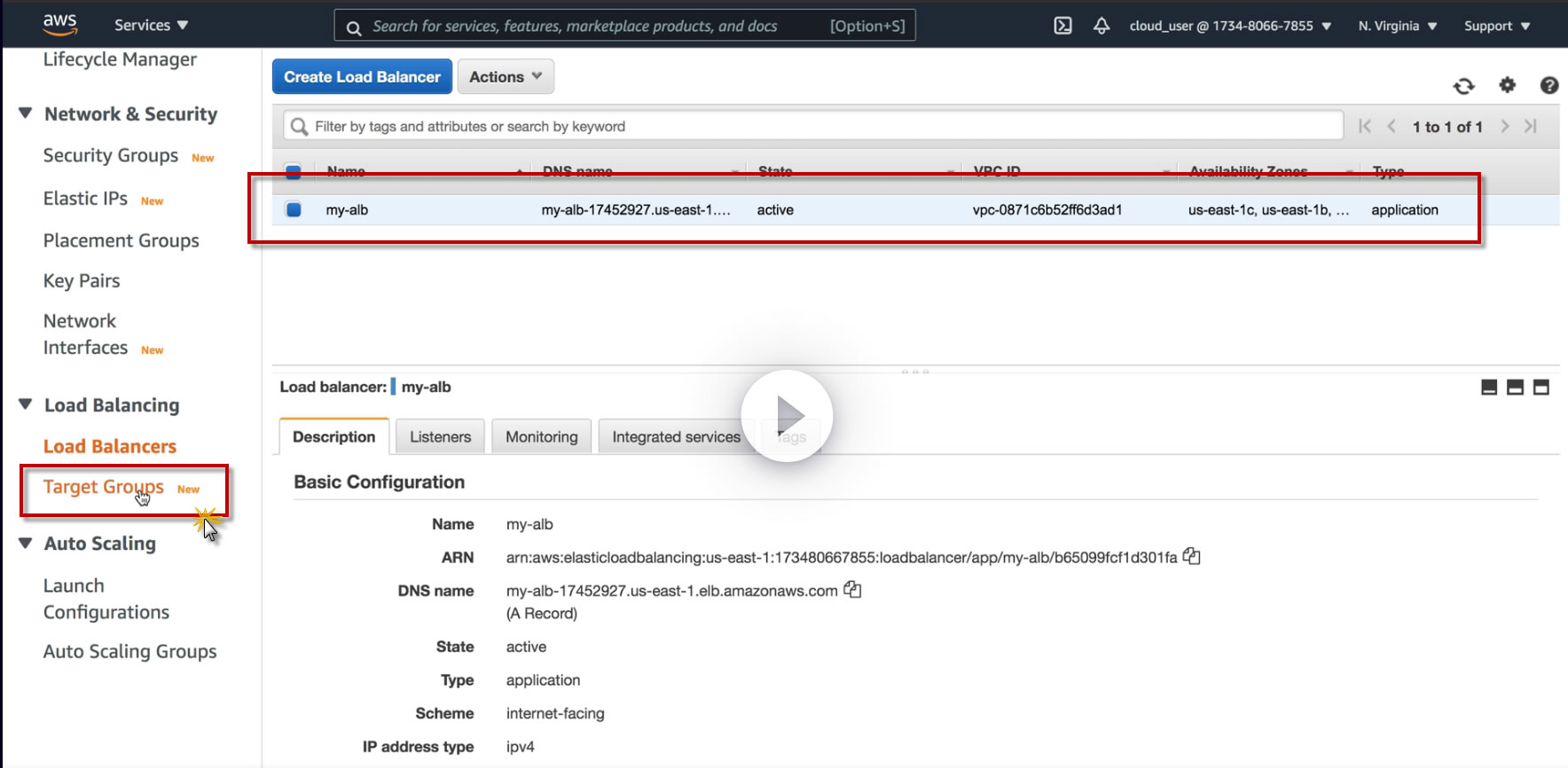
Task: Click the us-east-1c availability zones cell
Action: [x=1268, y=210]
